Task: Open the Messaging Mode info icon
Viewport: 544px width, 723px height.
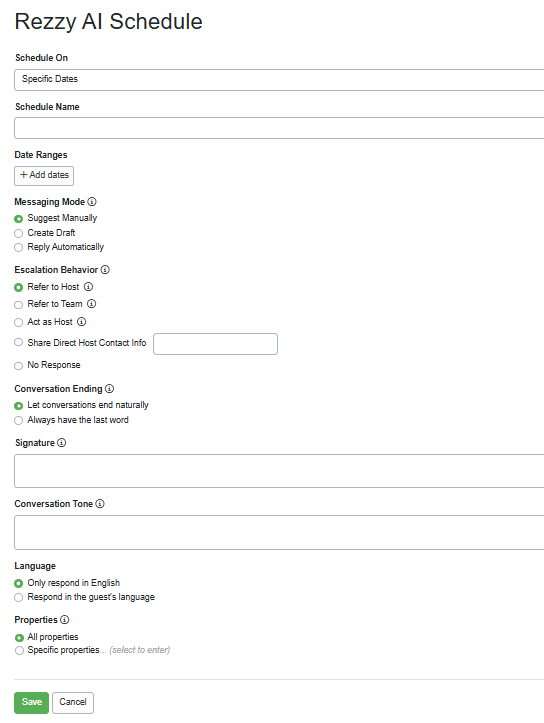Action: tap(92, 202)
